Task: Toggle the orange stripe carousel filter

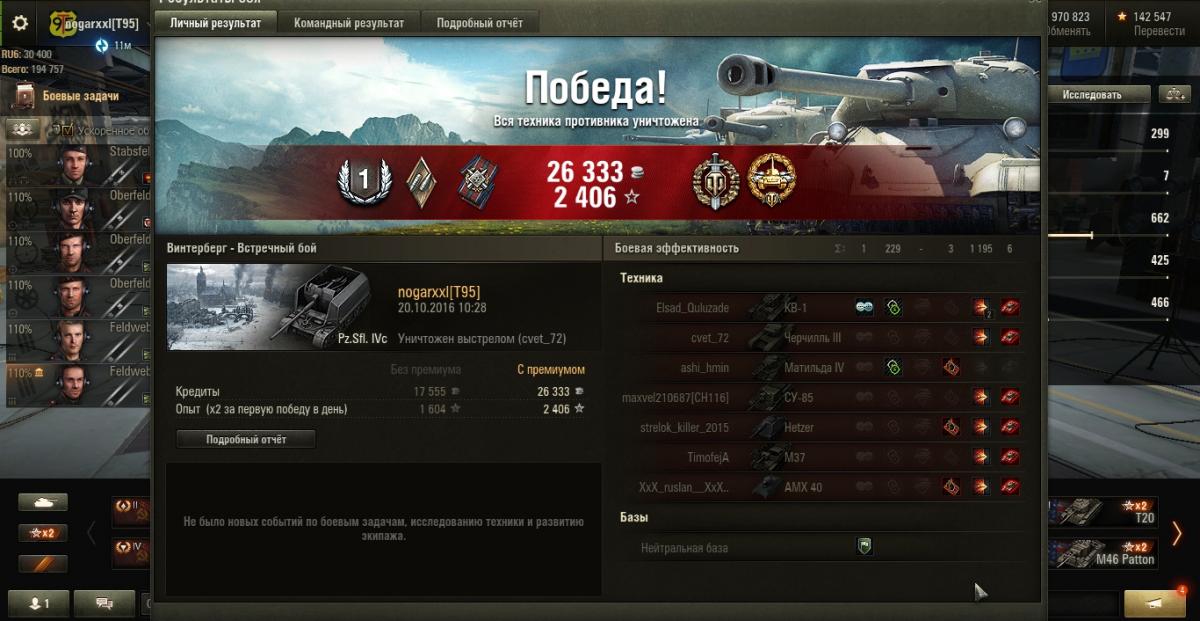Action: tap(43, 564)
